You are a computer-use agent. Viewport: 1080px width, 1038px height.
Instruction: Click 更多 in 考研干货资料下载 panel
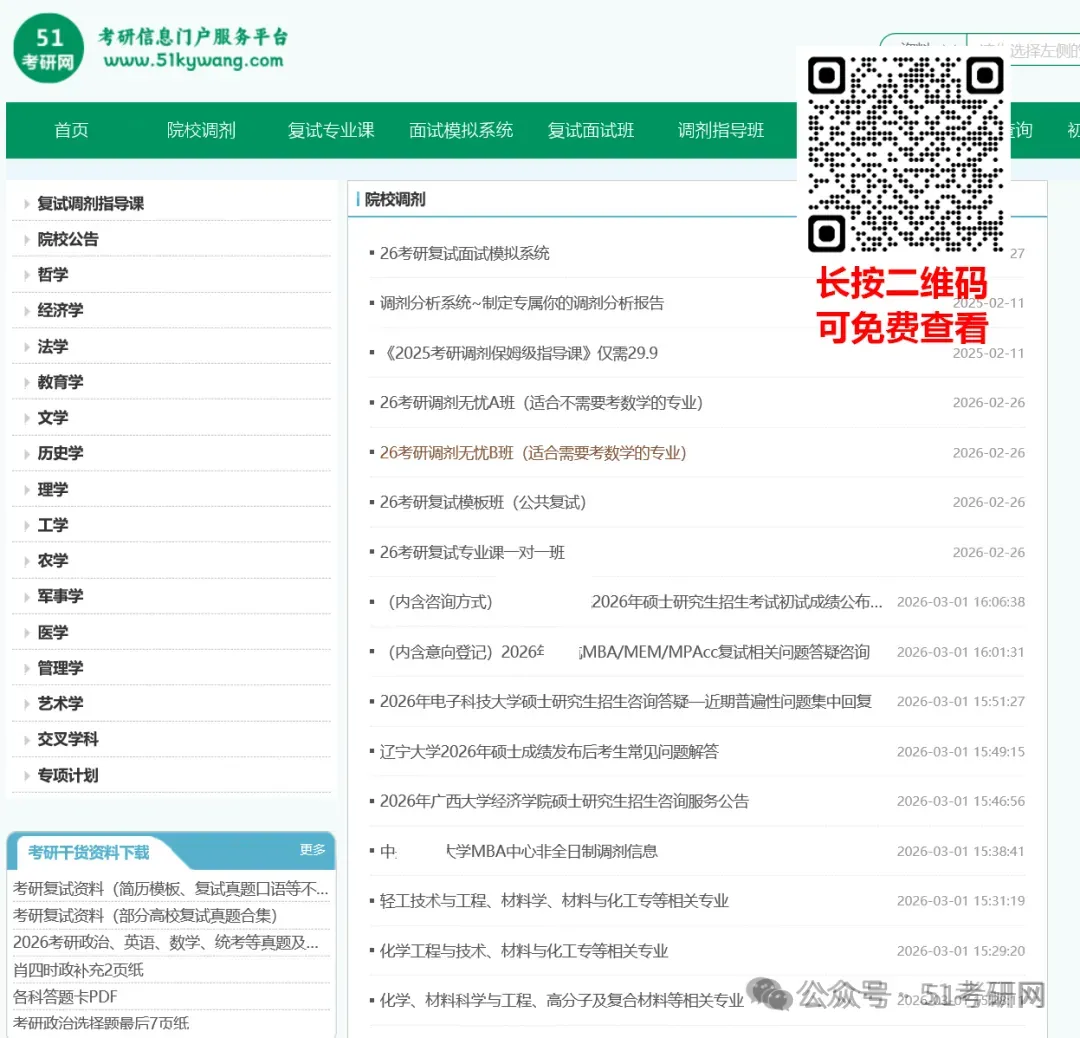coord(312,850)
